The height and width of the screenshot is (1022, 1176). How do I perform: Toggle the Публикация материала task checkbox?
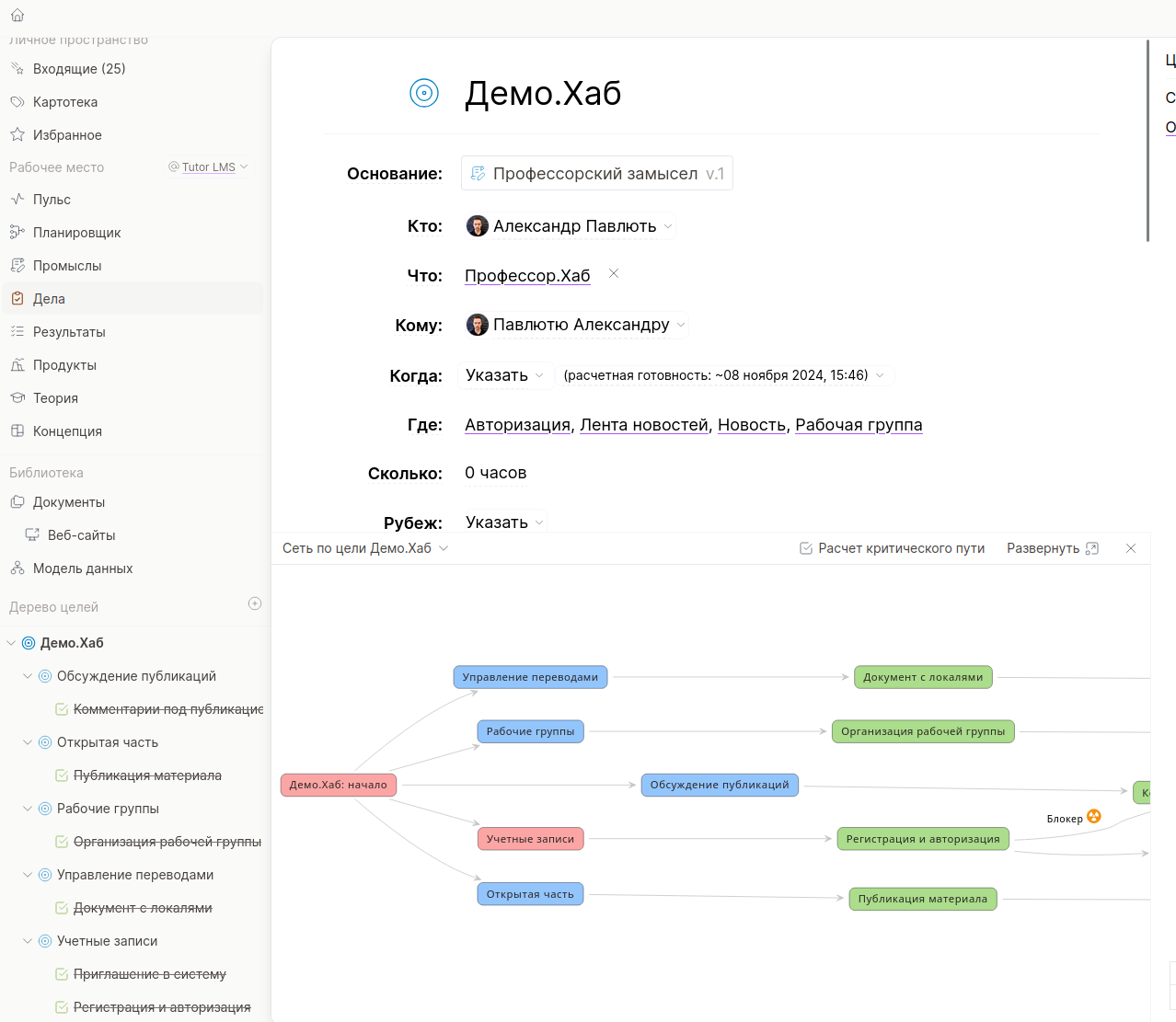pos(62,775)
